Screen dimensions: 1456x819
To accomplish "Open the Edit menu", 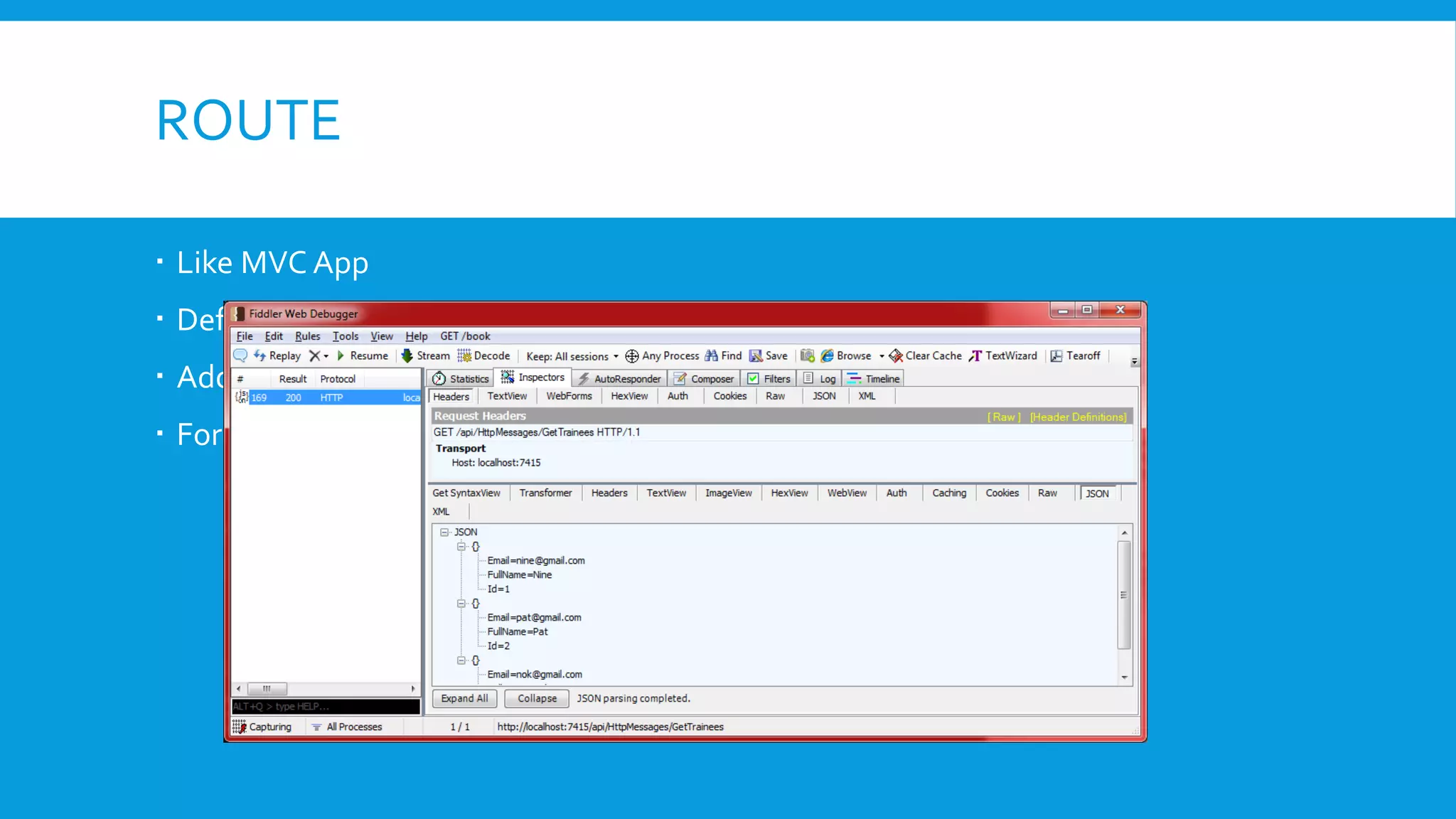I will point(274,336).
